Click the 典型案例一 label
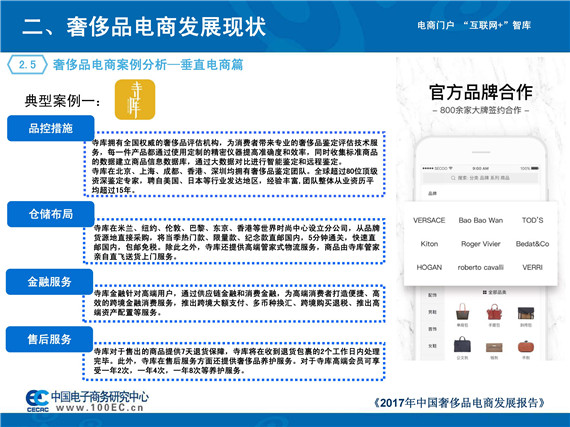 click(63, 101)
